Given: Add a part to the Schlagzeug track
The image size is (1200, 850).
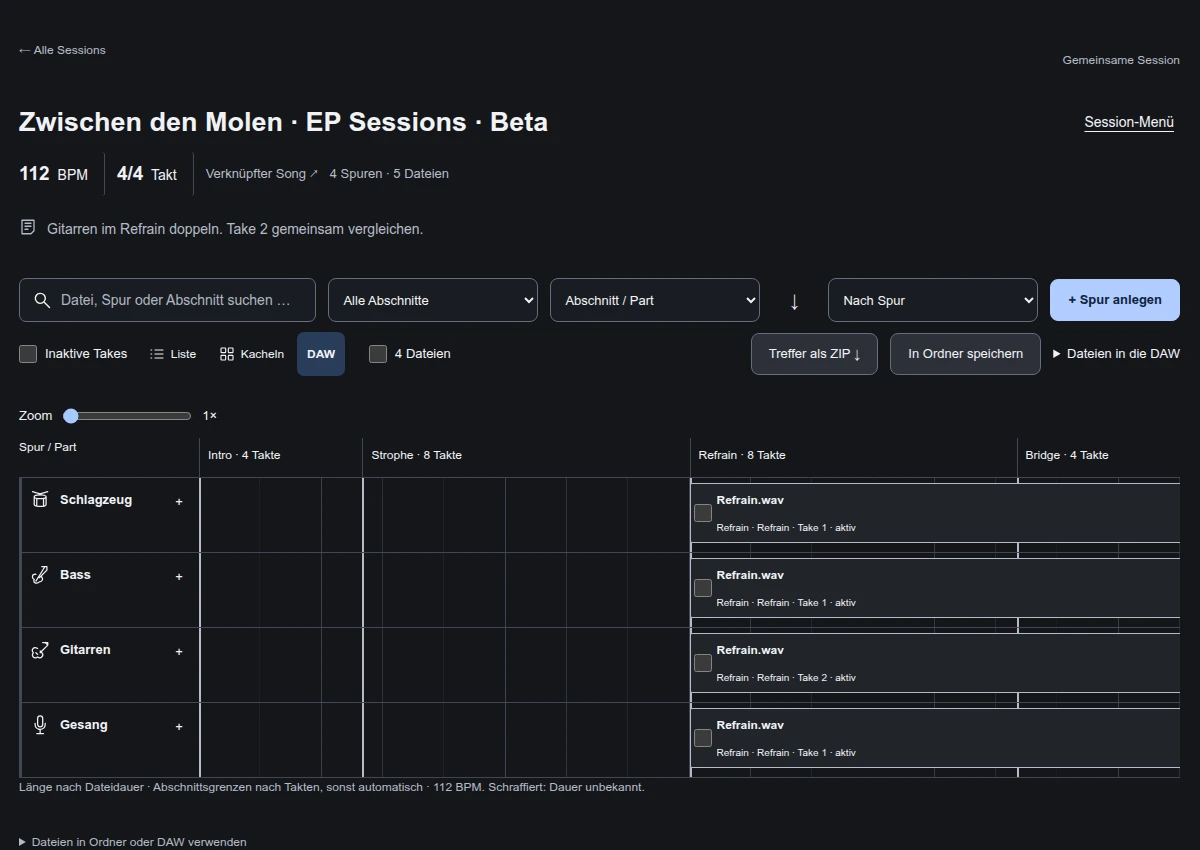Looking at the screenshot, I should [x=179, y=502].
